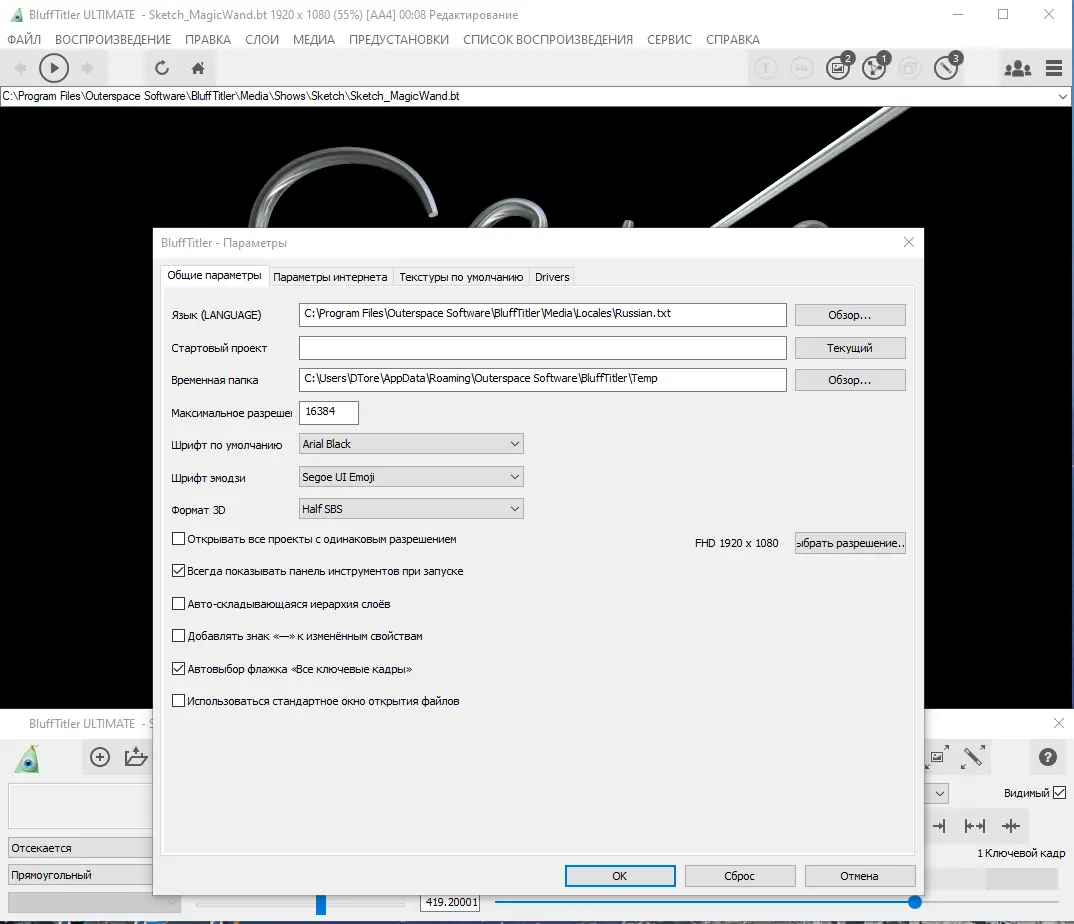1074x924 pixels.
Task: Uncheck 'Автовыбор флажка «Все ключевые кадры»'
Action: [178, 669]
